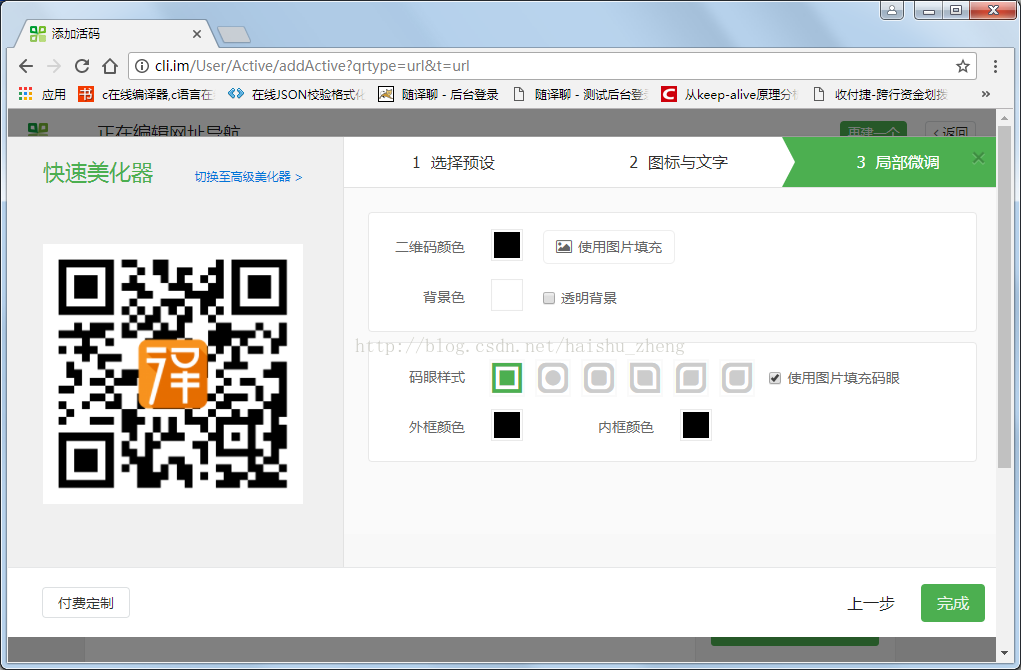
Task: Go back with the browser back arrow
Action: click(26, 66)
